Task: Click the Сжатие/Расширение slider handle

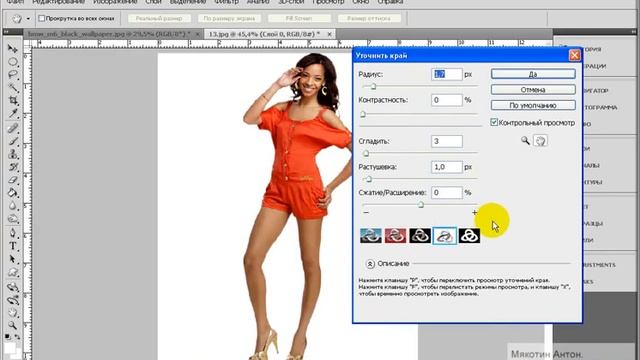Action: click(421, 205)
